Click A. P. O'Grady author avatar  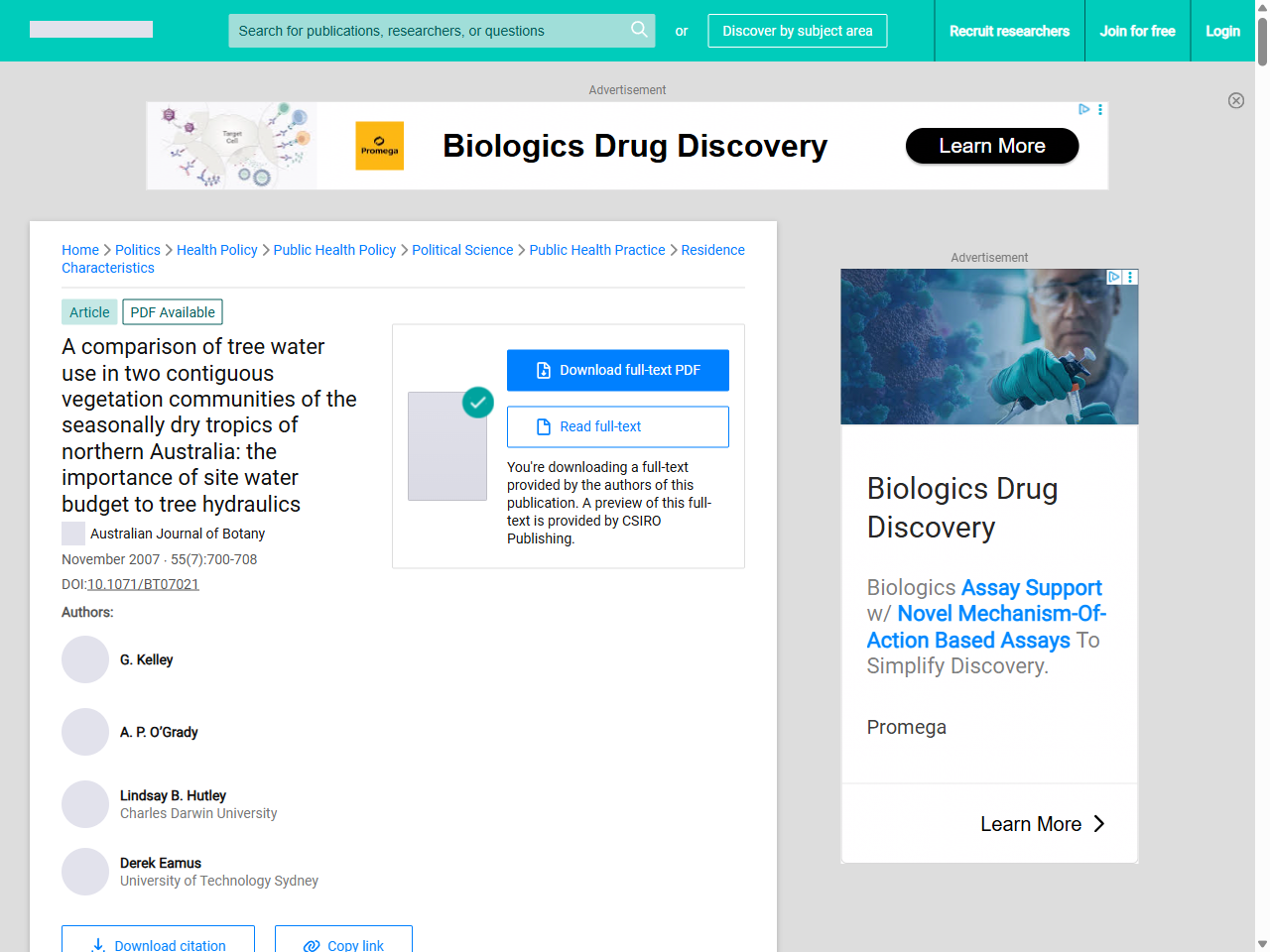pyautogui.click(x=85, y=732)
